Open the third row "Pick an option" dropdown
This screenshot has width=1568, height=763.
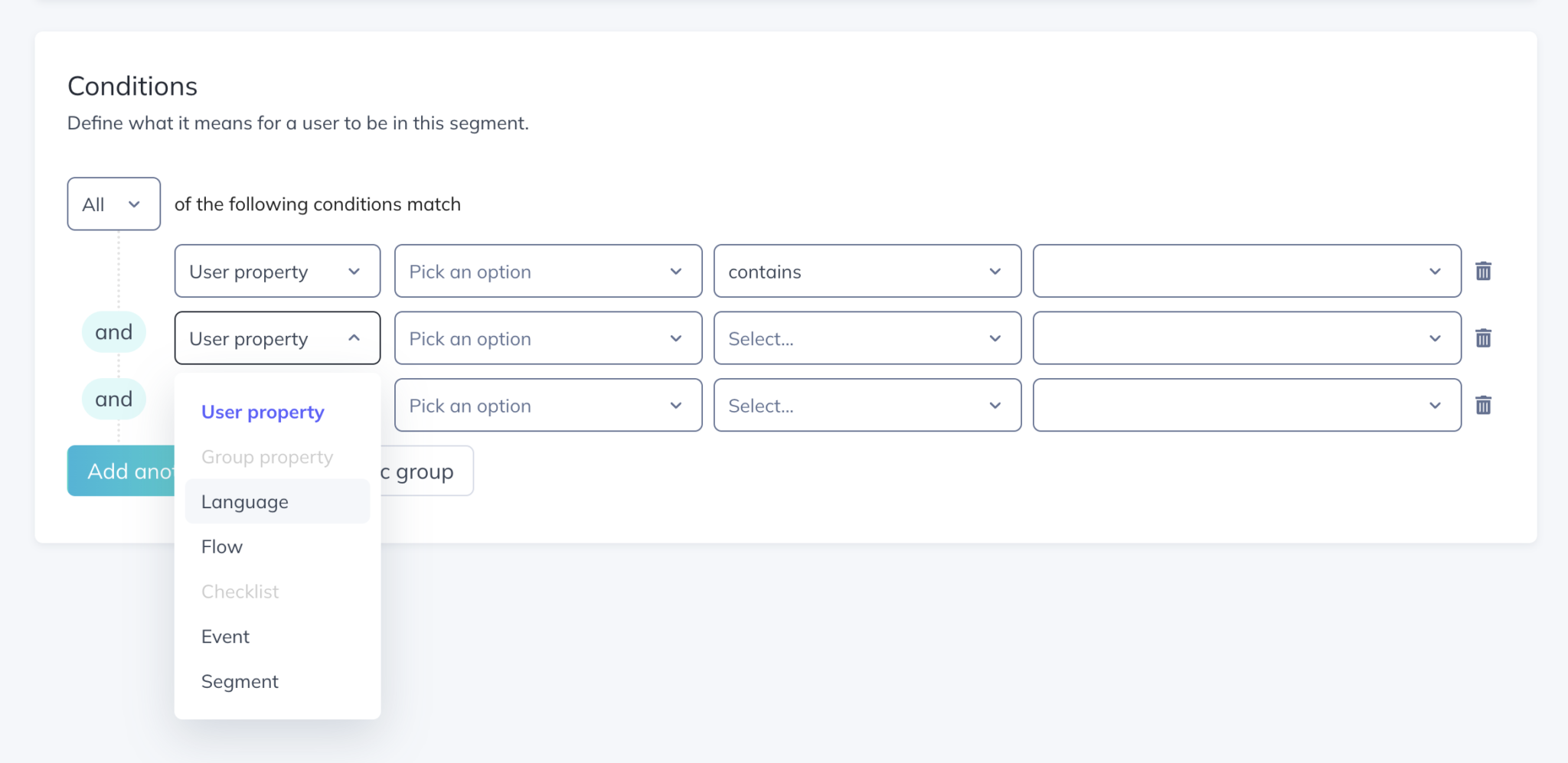547,405
